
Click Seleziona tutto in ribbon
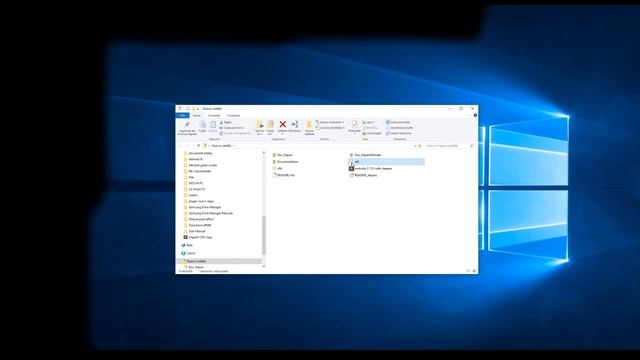(398, 122)
